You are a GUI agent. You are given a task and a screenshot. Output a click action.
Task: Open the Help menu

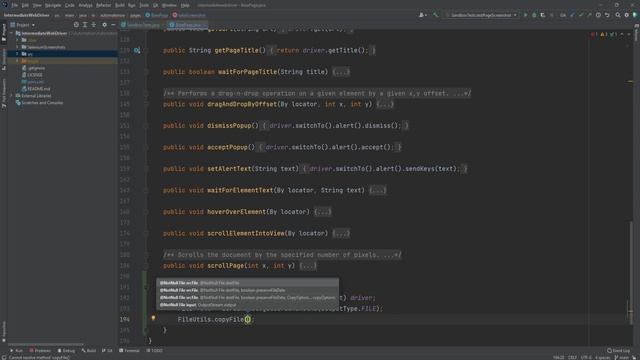tap(185, 5)
